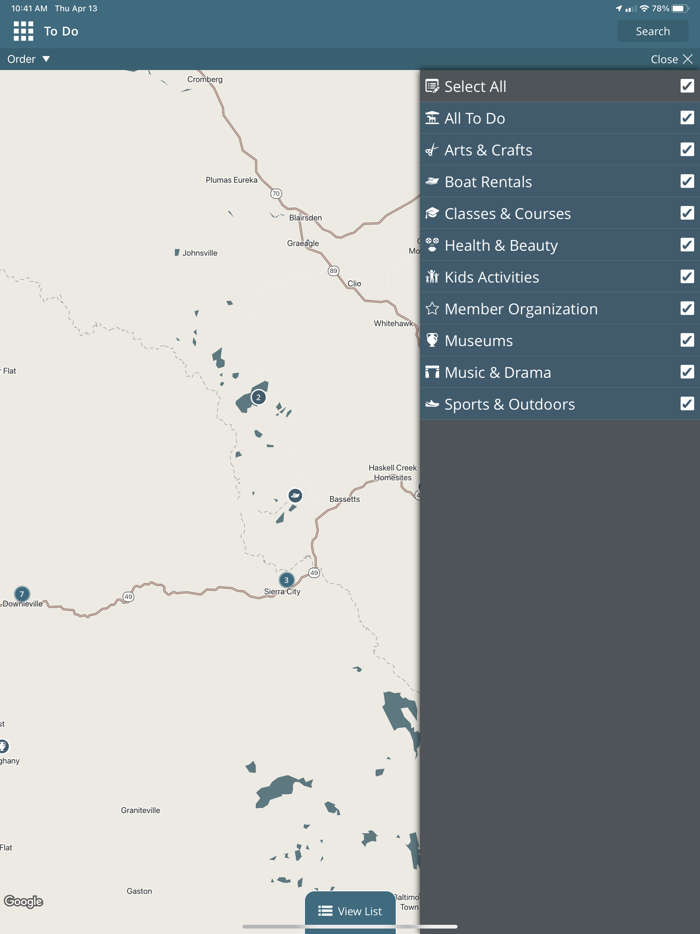Click the Arts & Crafts scissors icon

432,150
